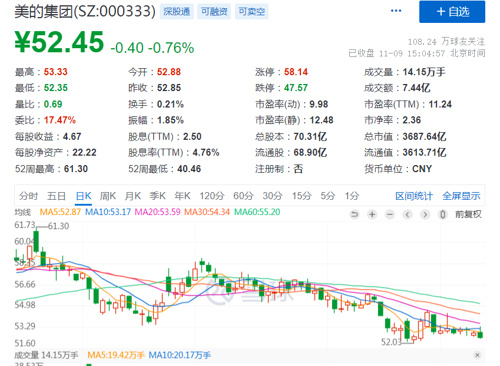The height and width of the screenshot is (366, 500).
Task: Click the volume MA5:19.42万手 label
Action: click(116, 355)
